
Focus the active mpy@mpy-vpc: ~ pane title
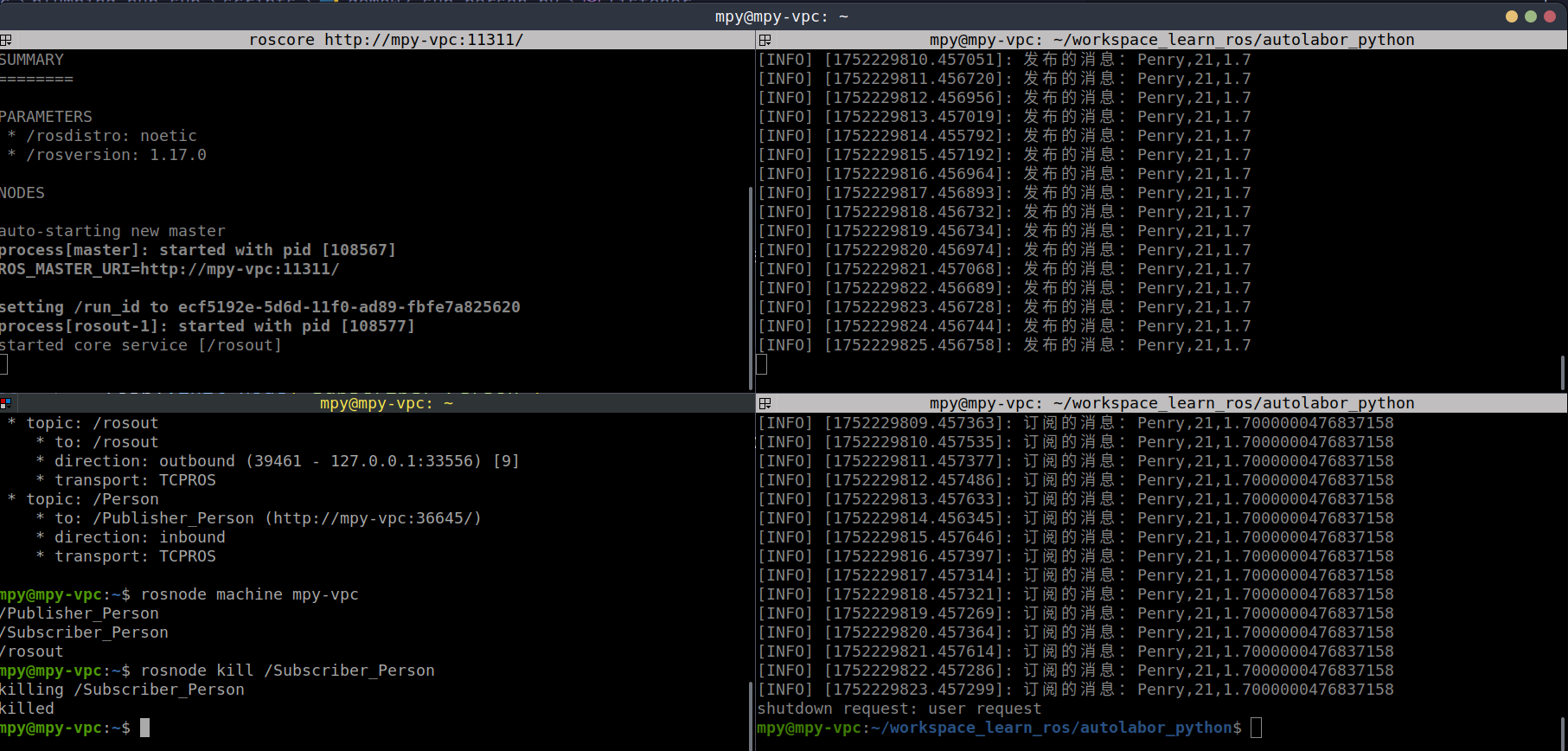point(386,403)
